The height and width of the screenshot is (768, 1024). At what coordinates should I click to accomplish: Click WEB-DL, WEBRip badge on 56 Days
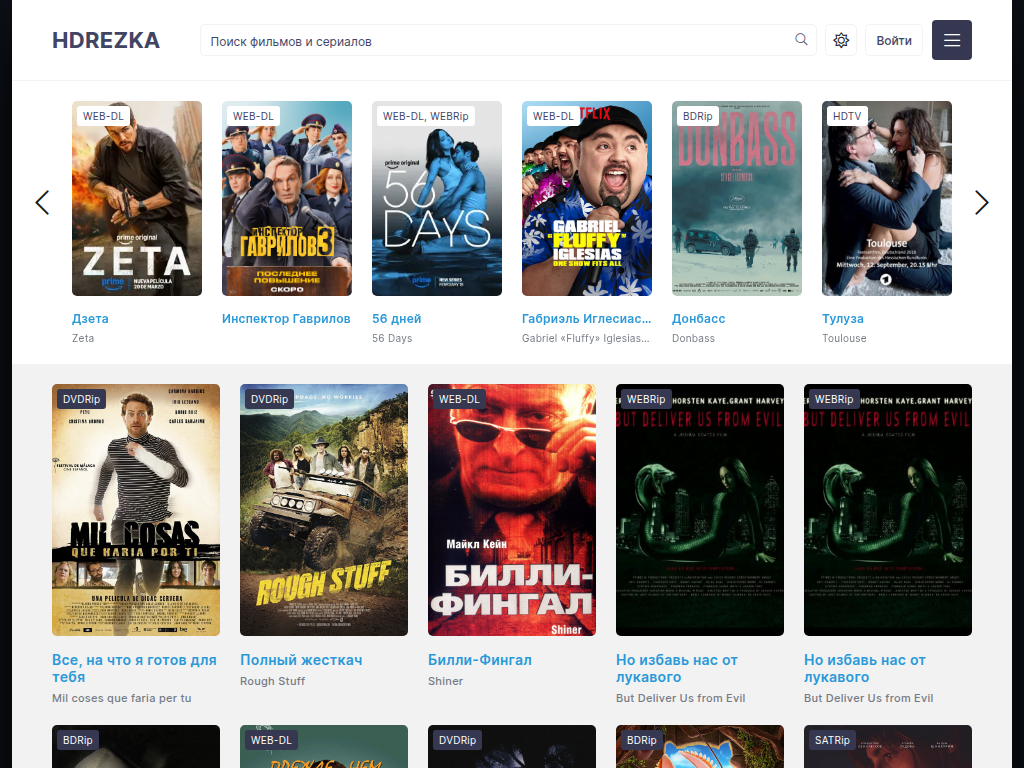(x=426, y=116)
